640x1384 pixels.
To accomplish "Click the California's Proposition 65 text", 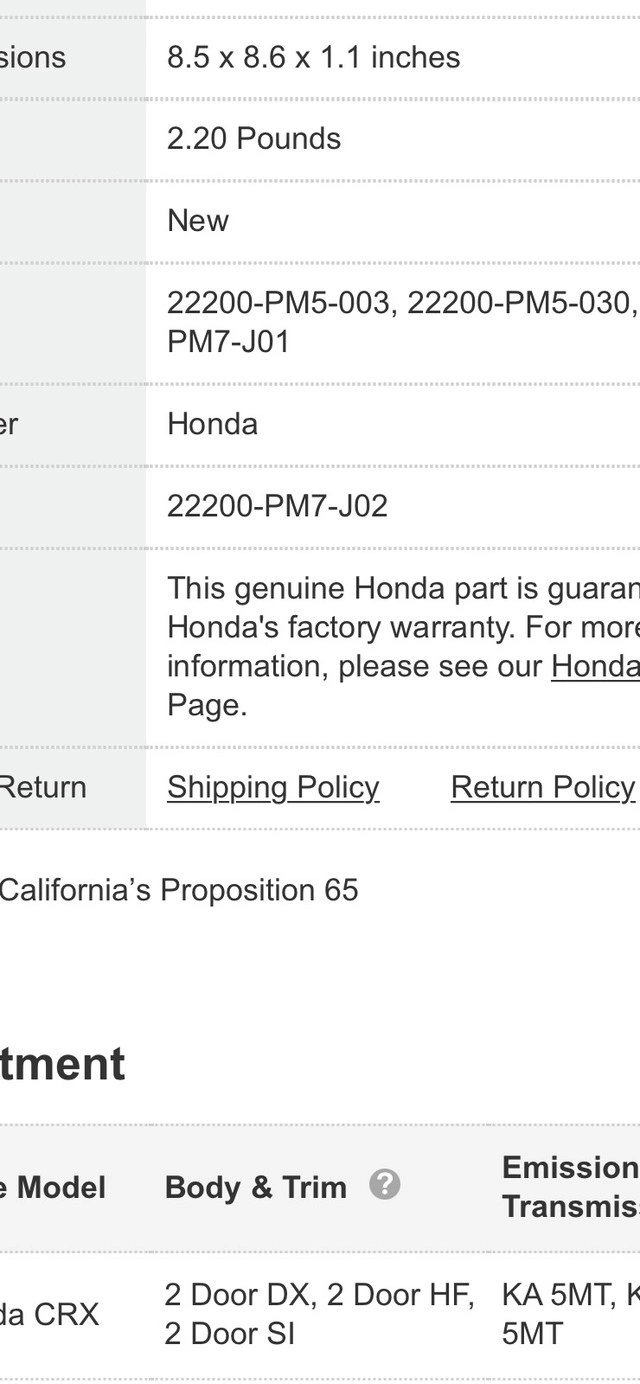I will click(x=179, y=890).
